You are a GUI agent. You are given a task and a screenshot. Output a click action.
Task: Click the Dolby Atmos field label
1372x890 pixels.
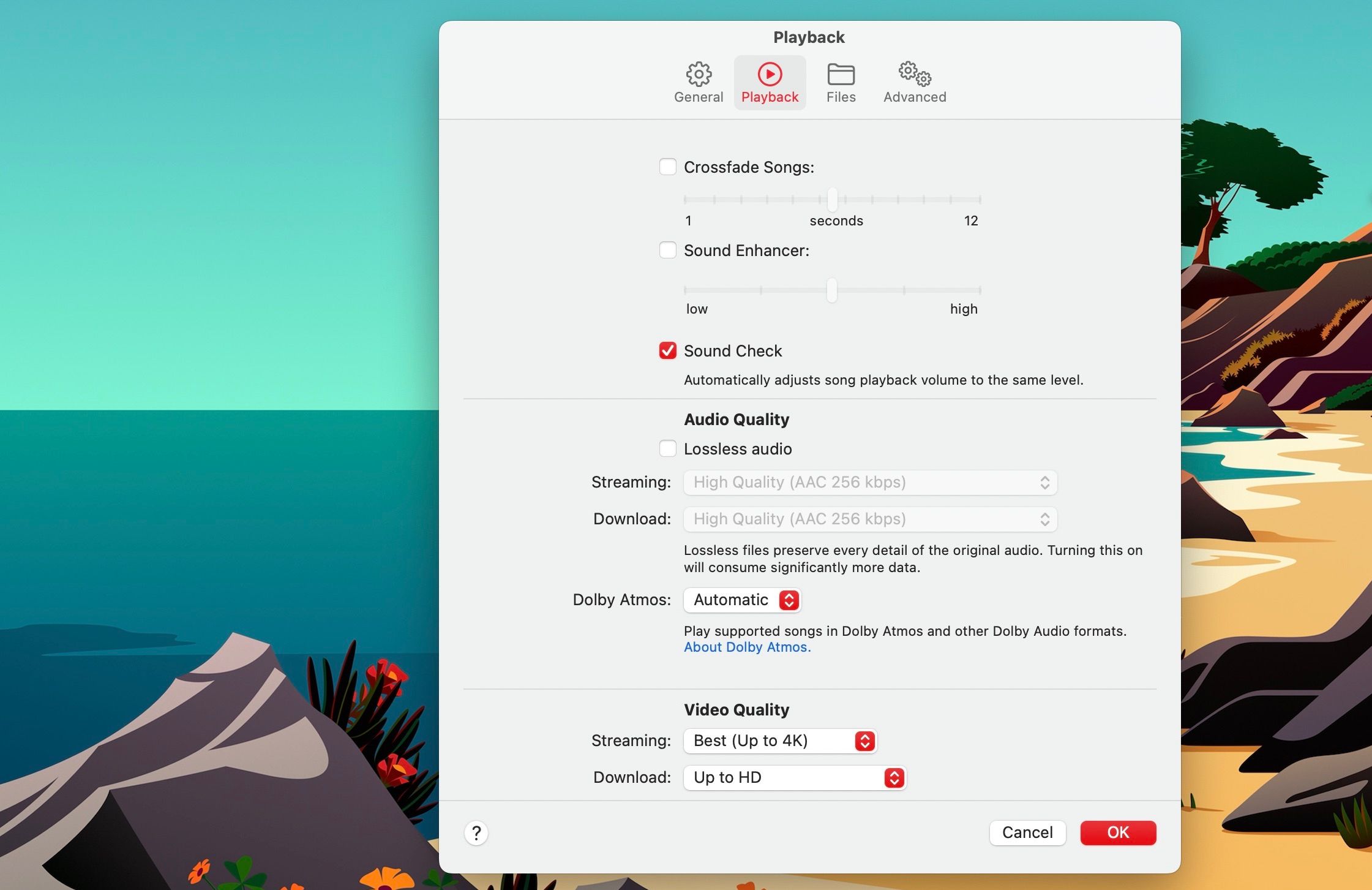pyautogui.click(x=621, y=600)
